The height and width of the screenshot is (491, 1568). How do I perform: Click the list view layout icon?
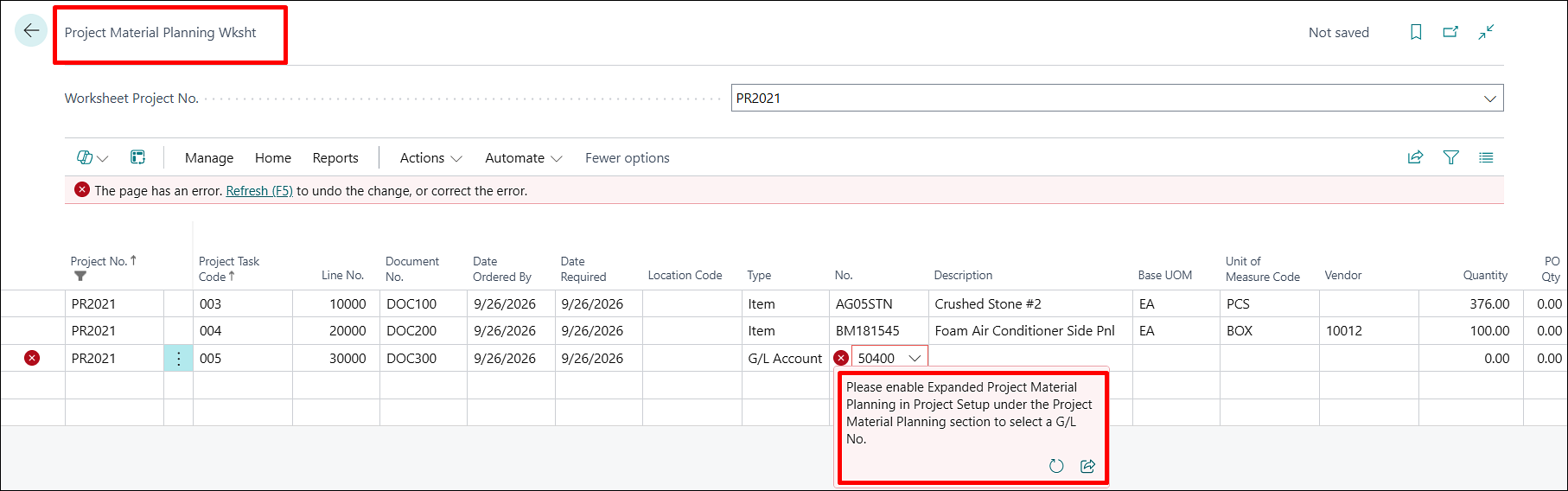click(1486, 157)
